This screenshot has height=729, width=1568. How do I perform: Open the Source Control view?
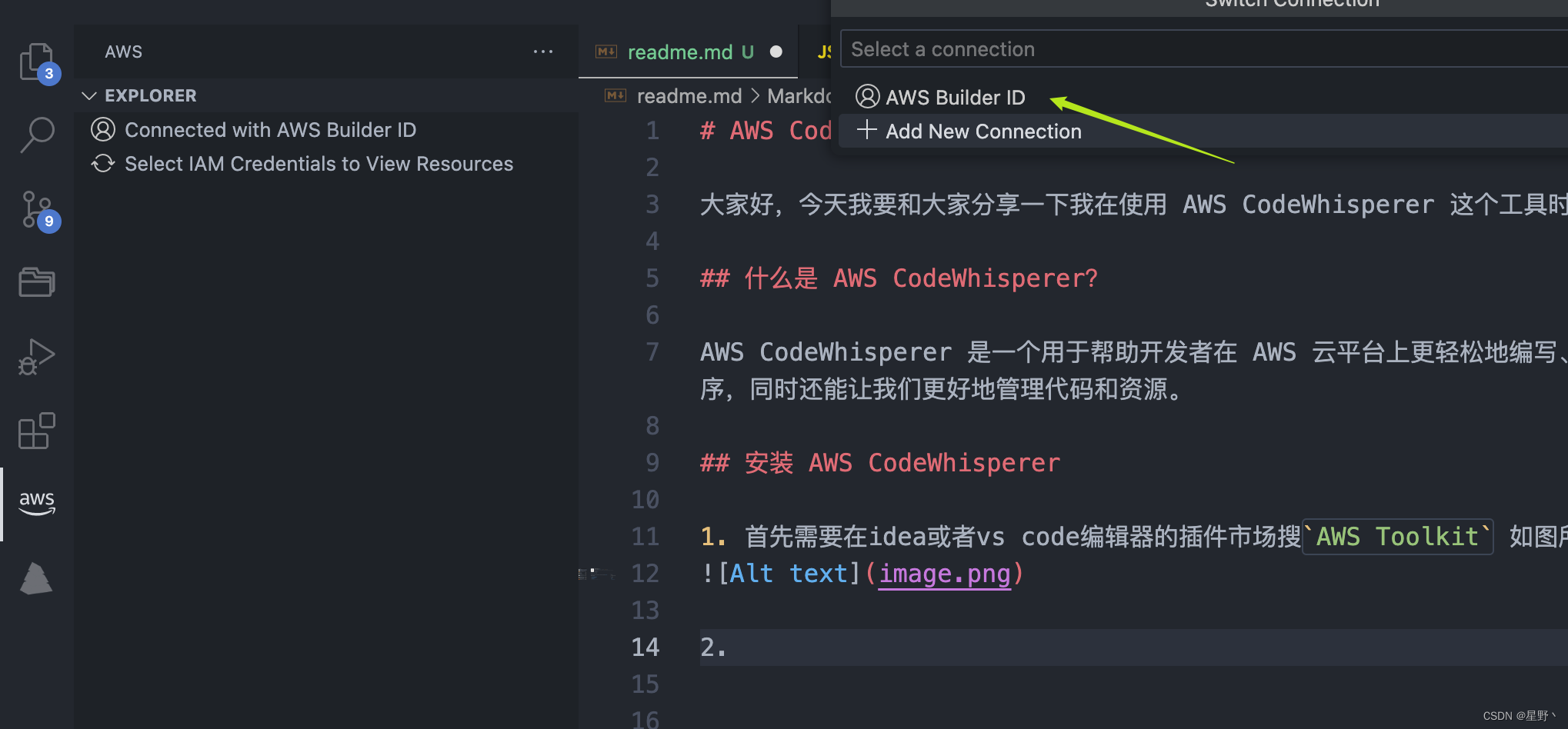pyautogui.click(x=37, y=209)
